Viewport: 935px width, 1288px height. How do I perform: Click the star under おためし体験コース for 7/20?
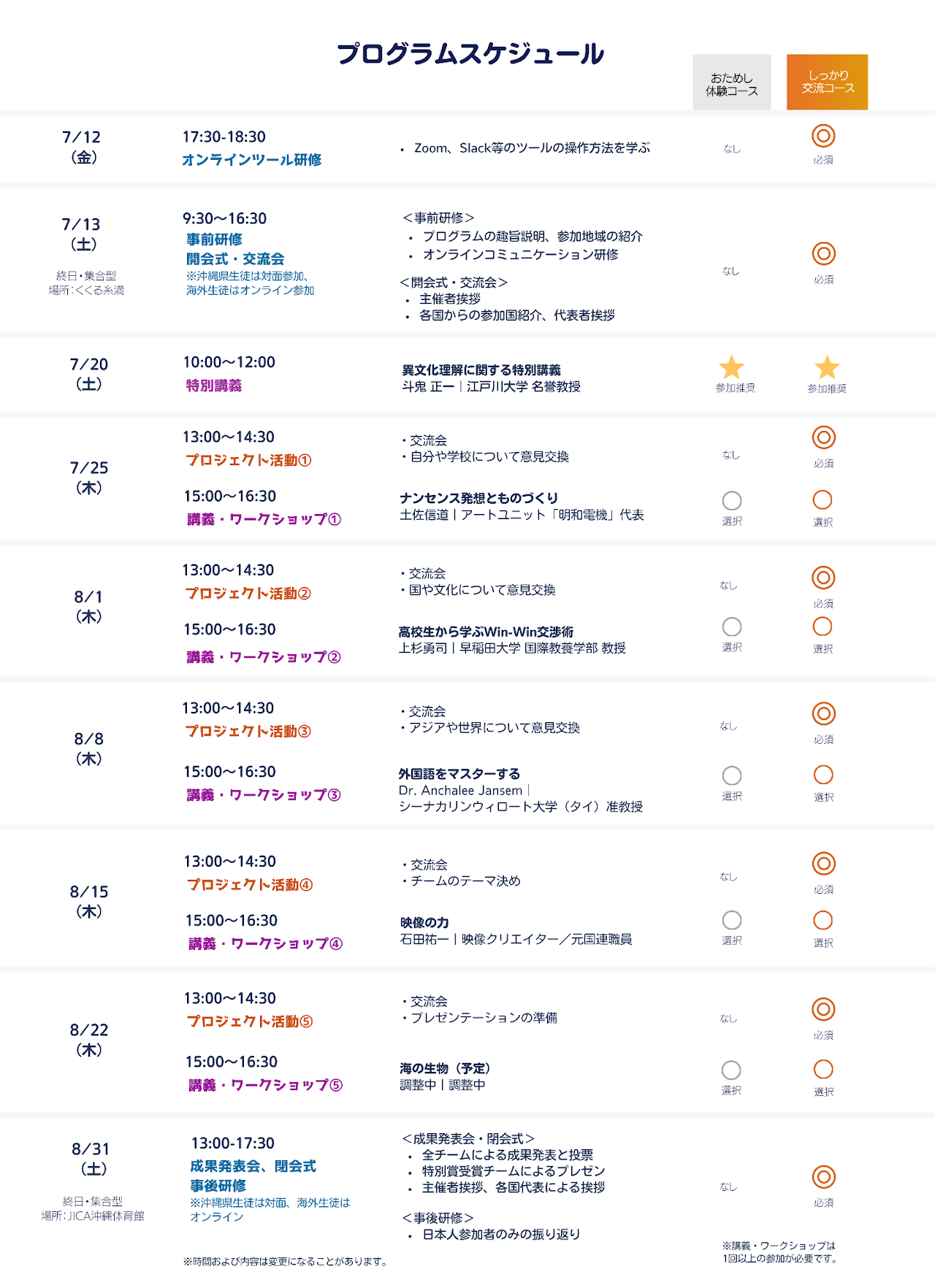731,368
